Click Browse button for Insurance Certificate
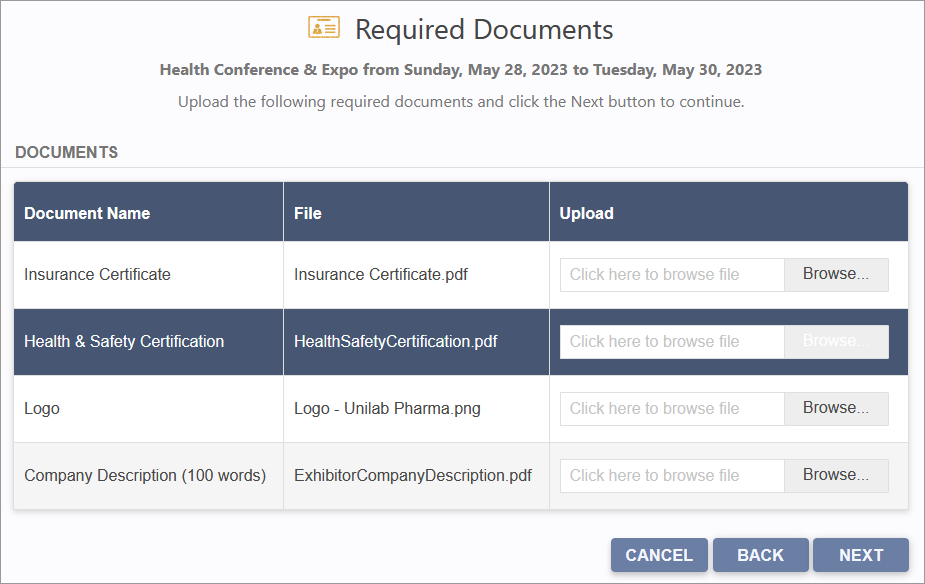This screenshot has height=584, width=925. [836, 274]
